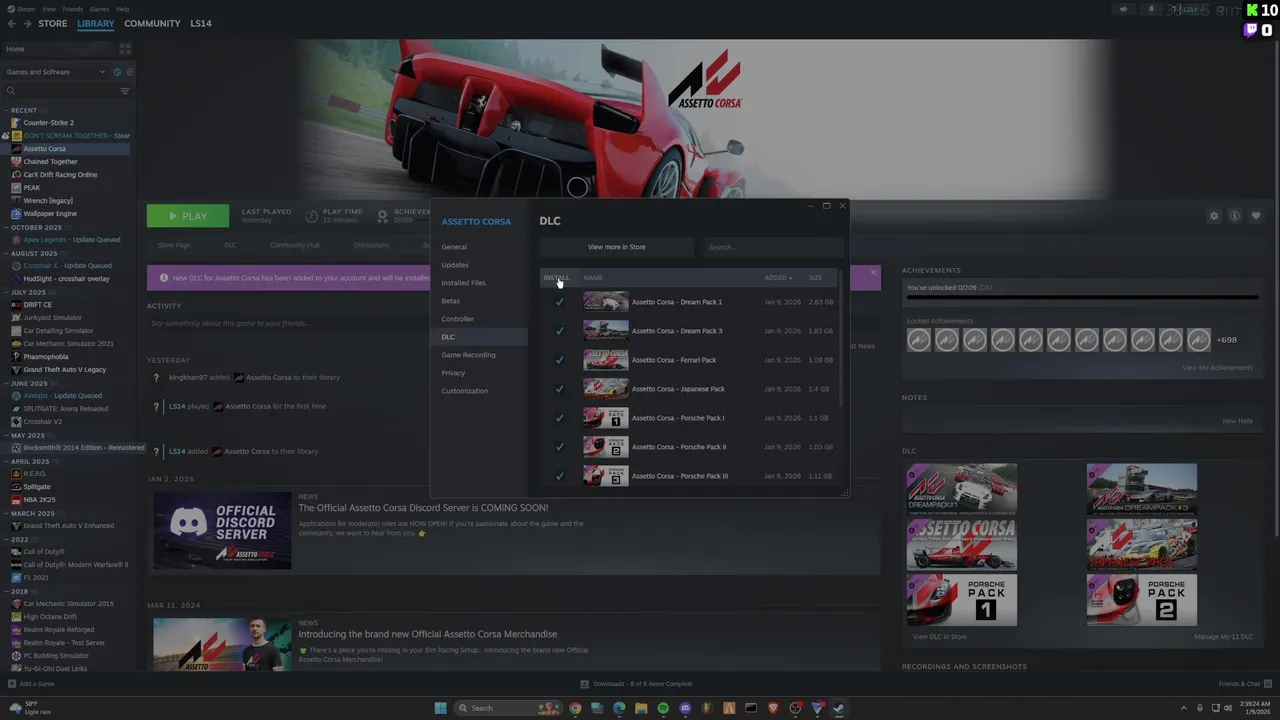Click the DLC search field
1280x720 pixels.
tap(772, 247)
